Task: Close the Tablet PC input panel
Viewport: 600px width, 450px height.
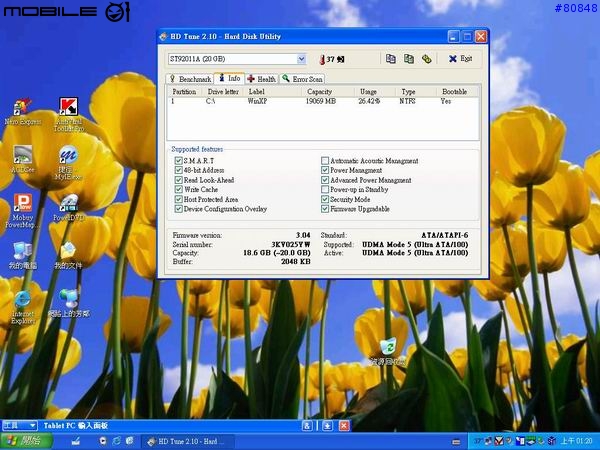Action: (x=344, y=426)
